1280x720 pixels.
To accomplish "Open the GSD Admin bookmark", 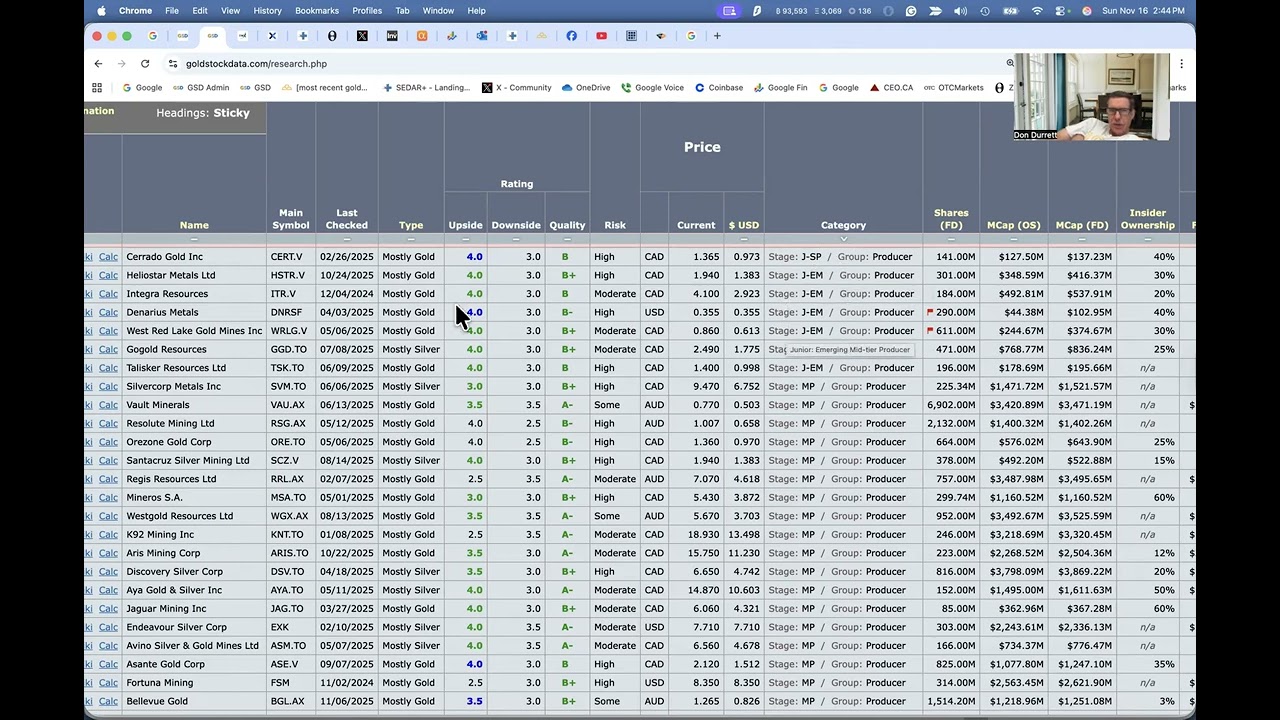I will [201, 88].
